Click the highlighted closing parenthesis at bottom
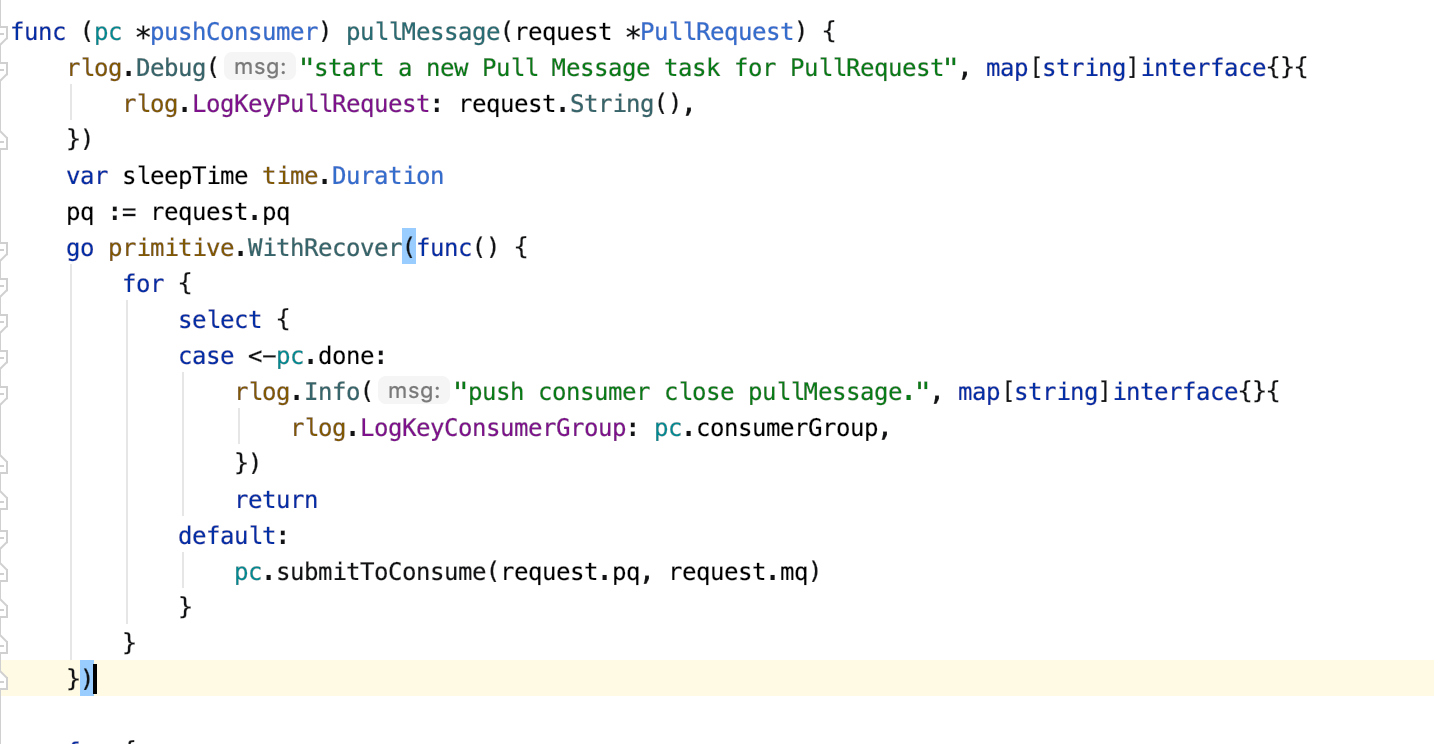The height and width of the screenshot is (744, 1434). pos(88,678)
